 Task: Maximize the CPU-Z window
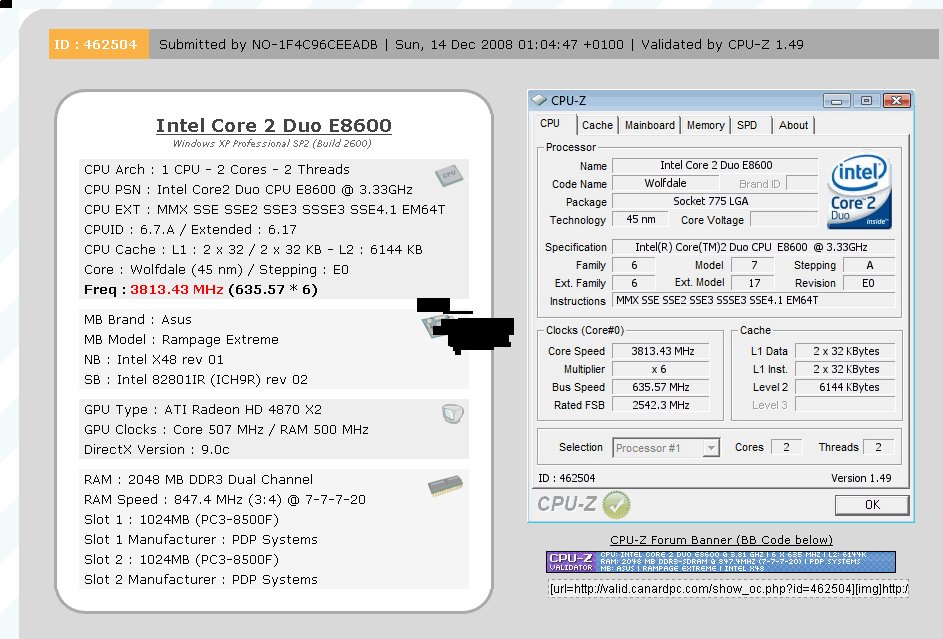(866, 100)
